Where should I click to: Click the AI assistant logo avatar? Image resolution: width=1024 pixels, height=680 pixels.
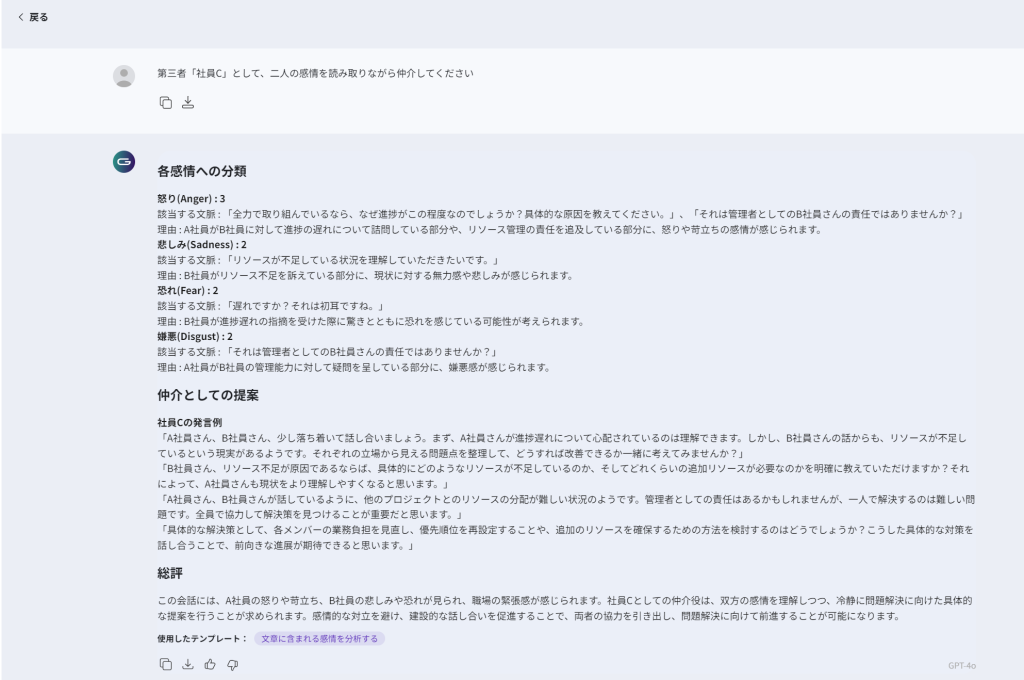tap(124, 162)
